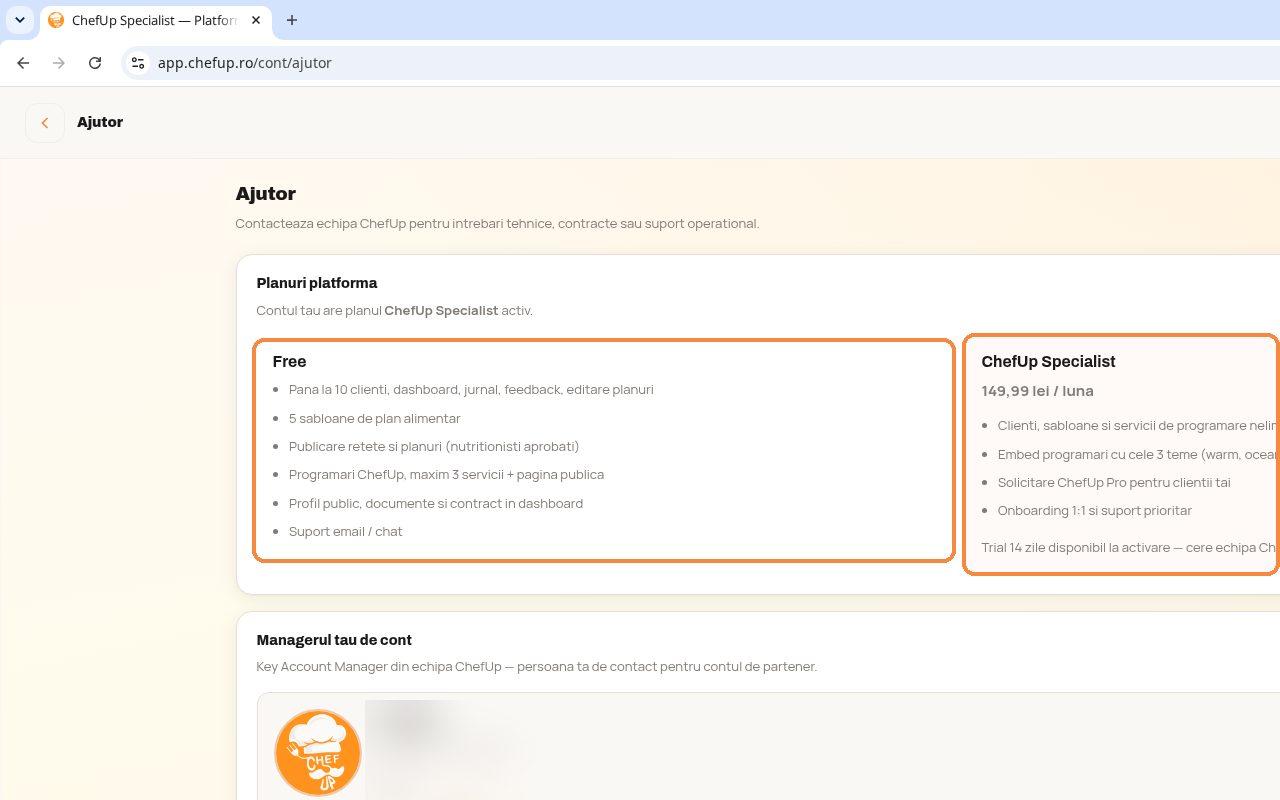The width and height of the screenshot is (1280, 800).
Task: Reload the page with the refresh icon
Action: click(95, 63)
